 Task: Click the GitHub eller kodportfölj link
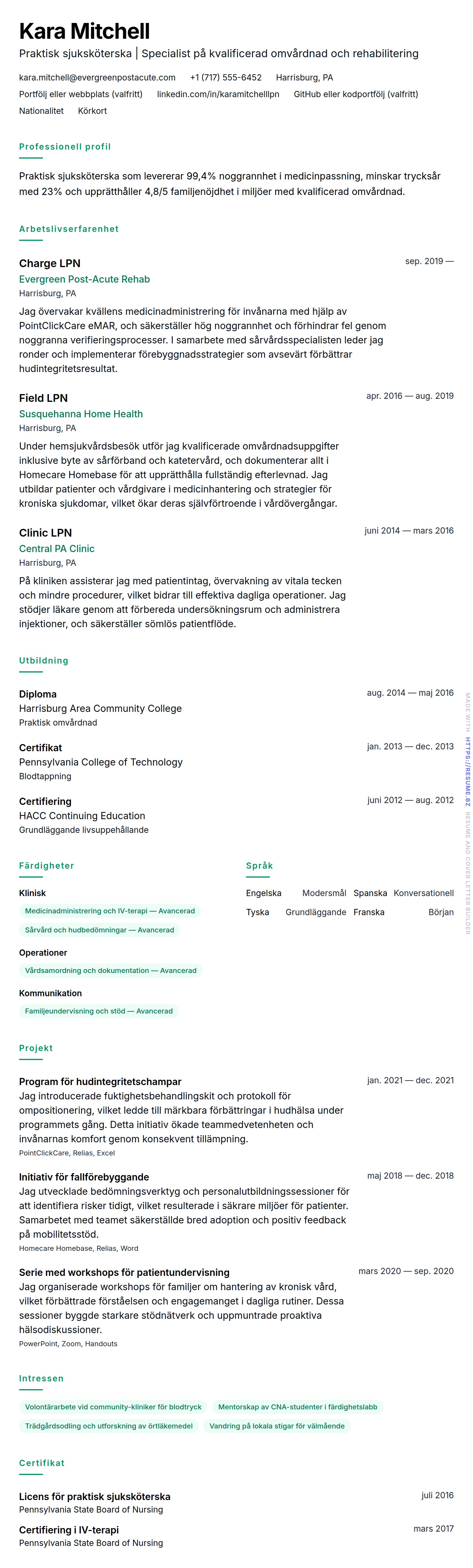pos(356,94)
